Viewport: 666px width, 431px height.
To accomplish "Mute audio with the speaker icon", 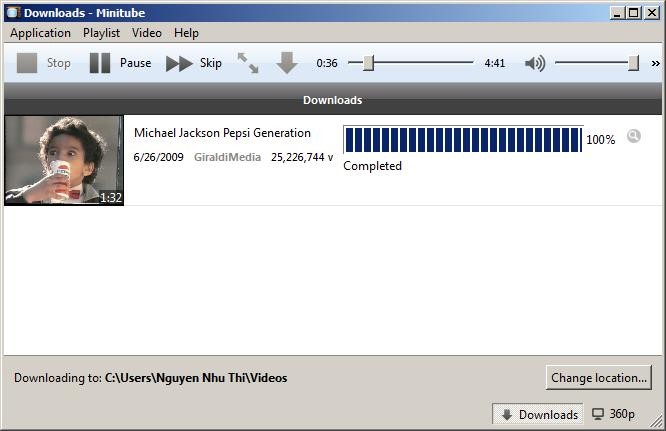I will [536, 63].
